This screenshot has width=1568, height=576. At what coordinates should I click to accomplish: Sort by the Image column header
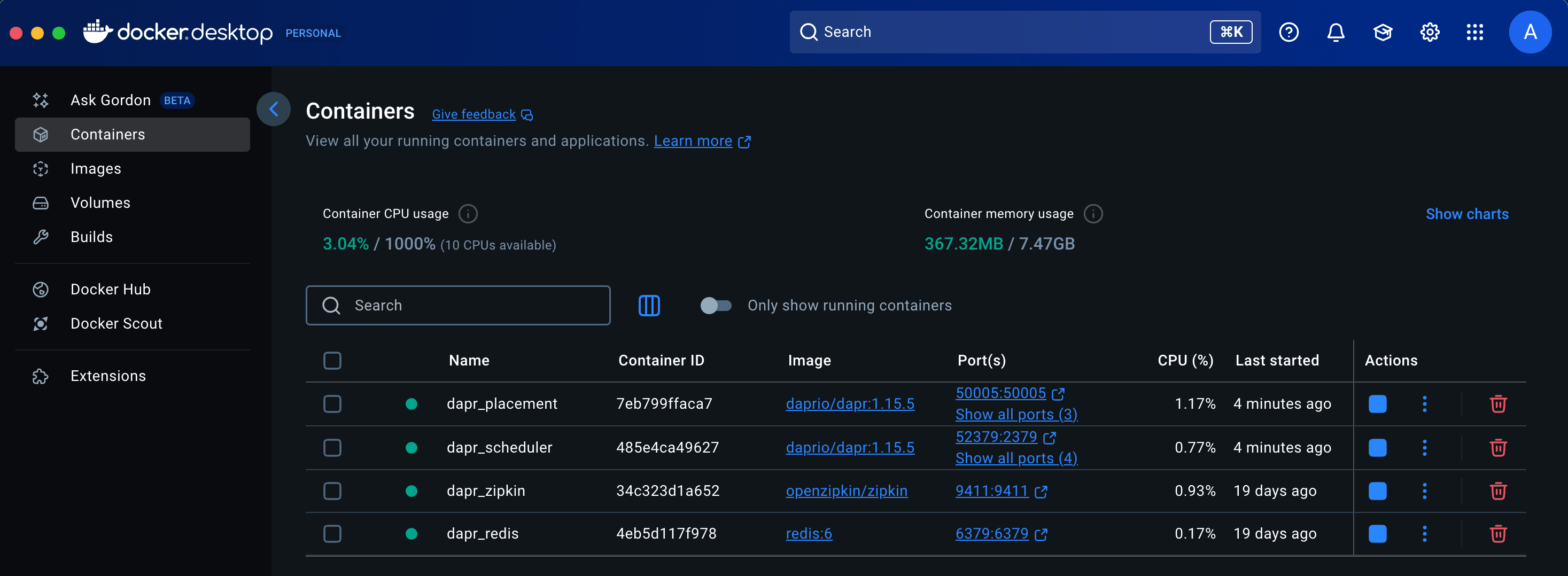[809, 361]
